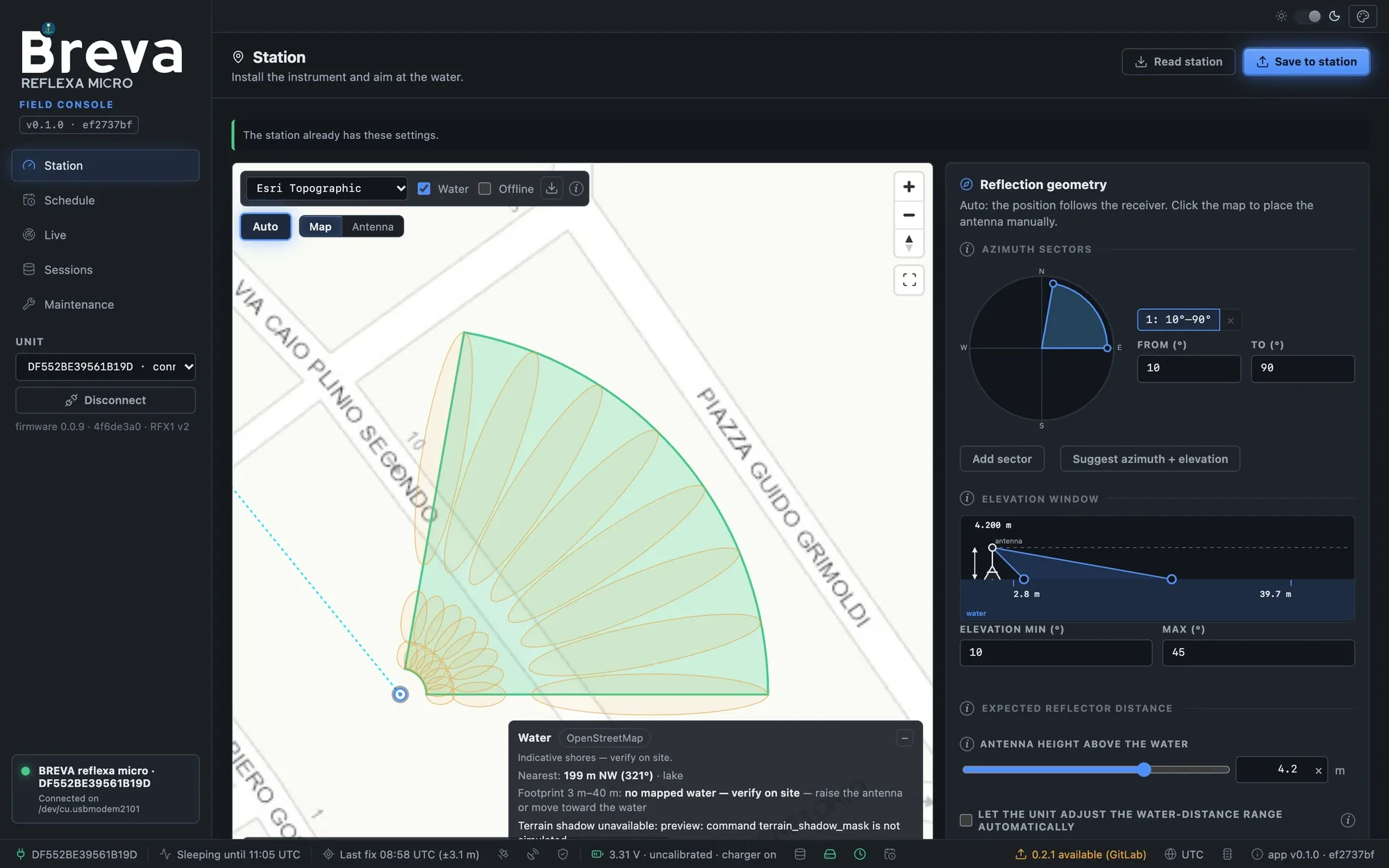Click the antenna height slider thumb

point(1144,769)
